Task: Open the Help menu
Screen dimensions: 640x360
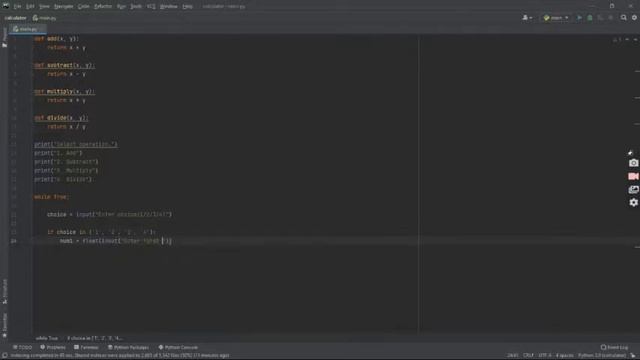Action: (x=187, y=7)
